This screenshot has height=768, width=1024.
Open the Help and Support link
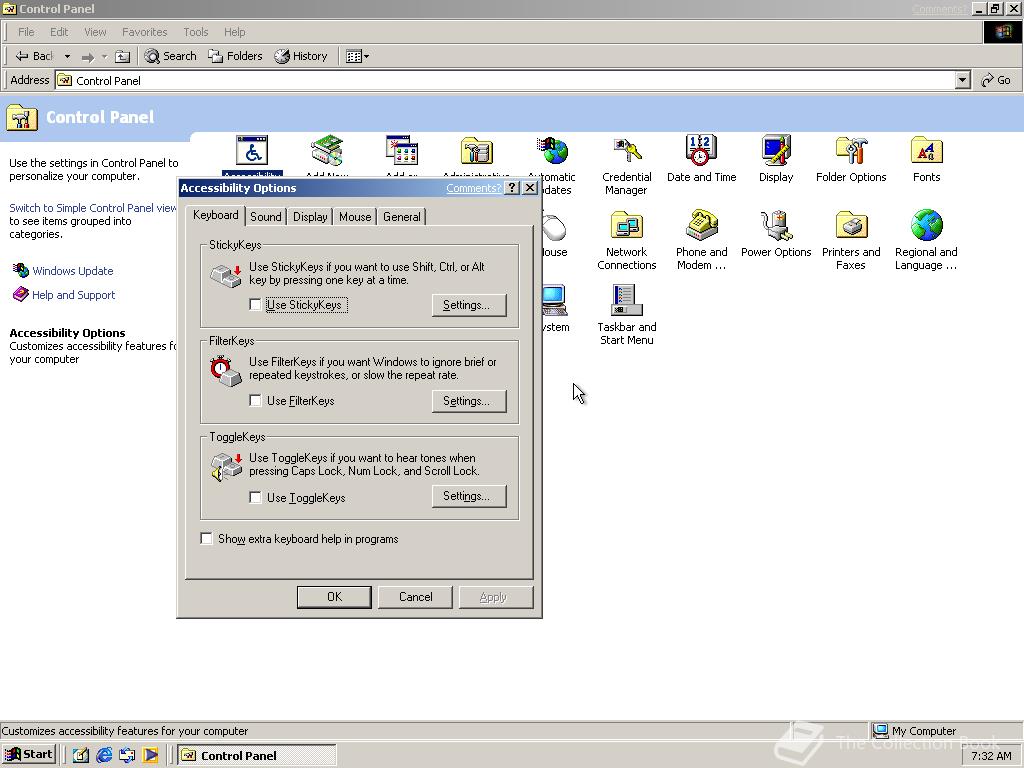73,295
